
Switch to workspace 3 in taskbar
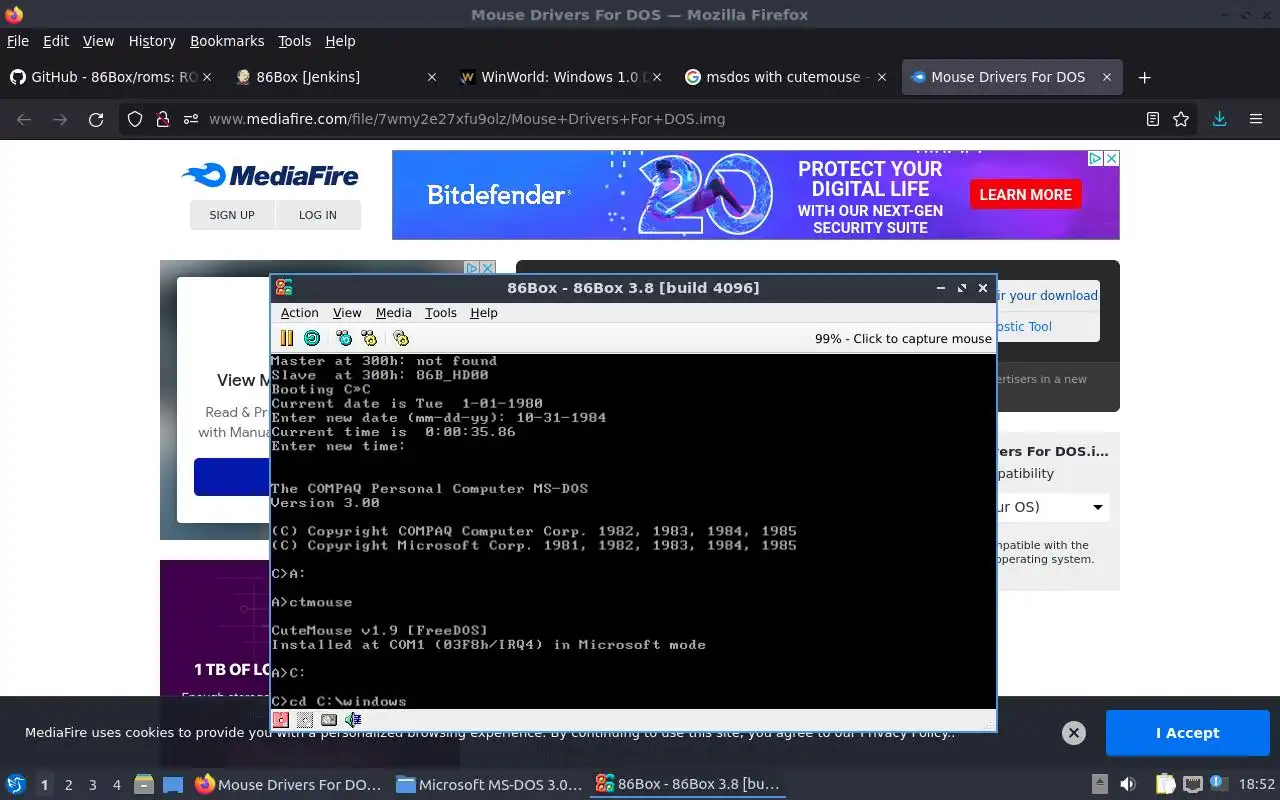[x=92, y=785]
